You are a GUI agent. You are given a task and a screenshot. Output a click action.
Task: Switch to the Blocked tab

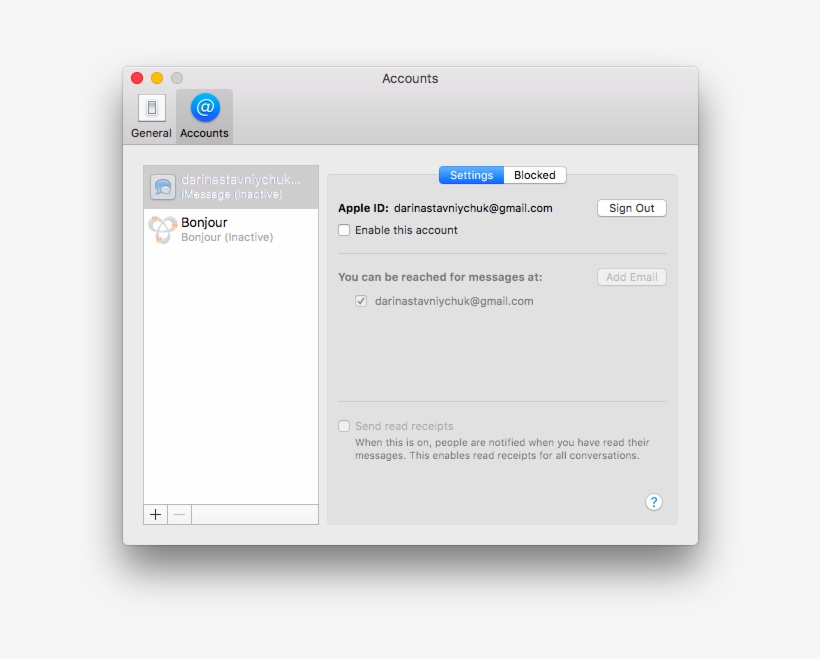(x=535, y=174)
